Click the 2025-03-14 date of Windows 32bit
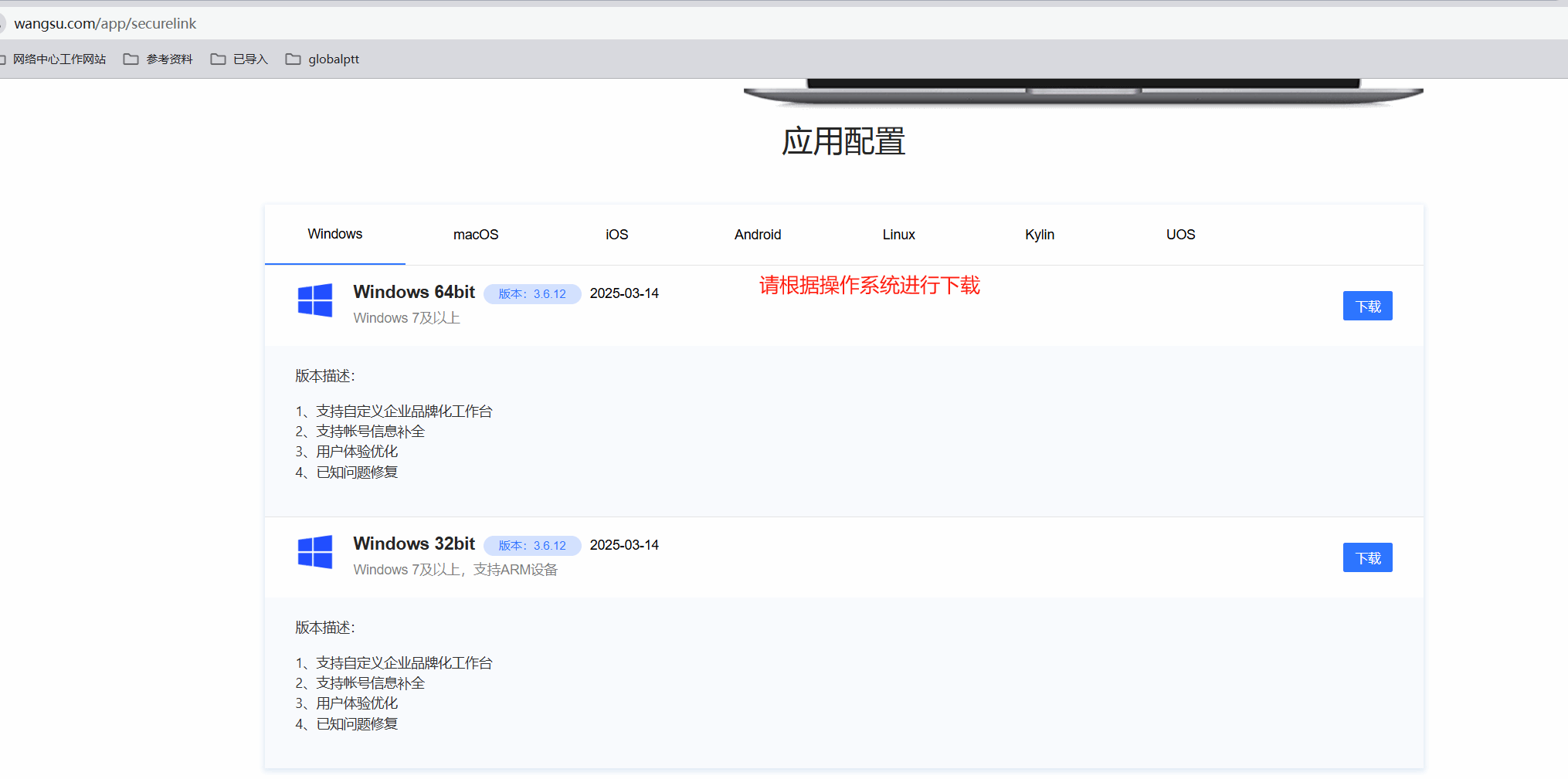This screenshot has width=1568, height=779. click(624, 545)
